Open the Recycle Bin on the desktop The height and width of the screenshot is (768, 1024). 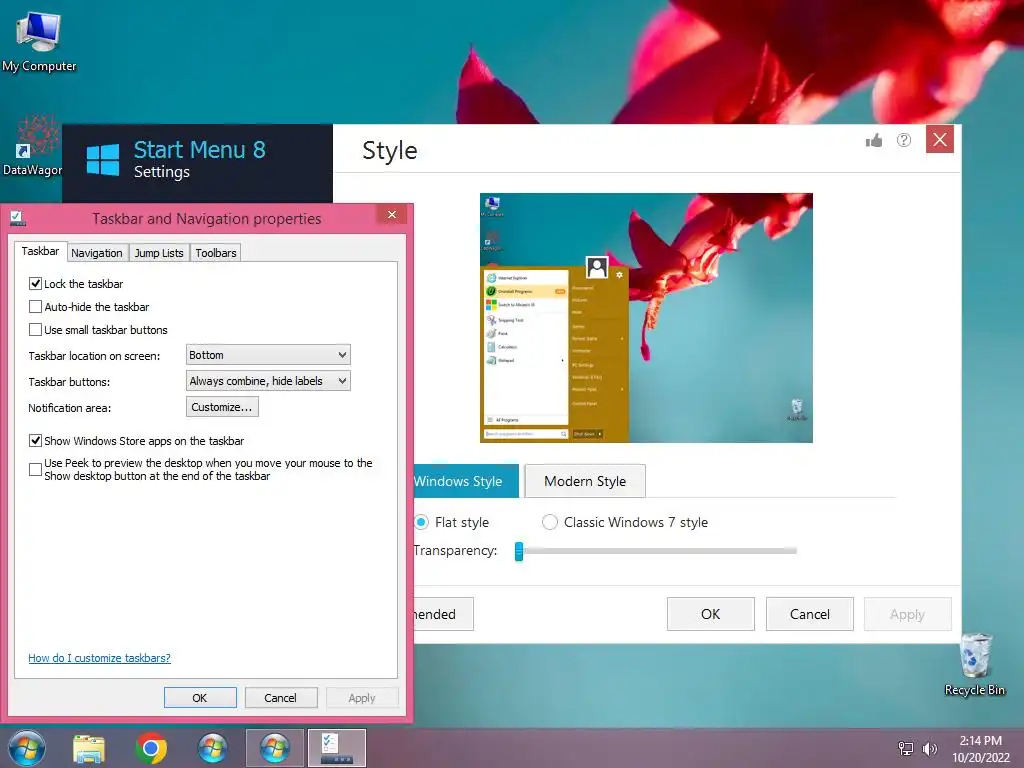(974, 665)
